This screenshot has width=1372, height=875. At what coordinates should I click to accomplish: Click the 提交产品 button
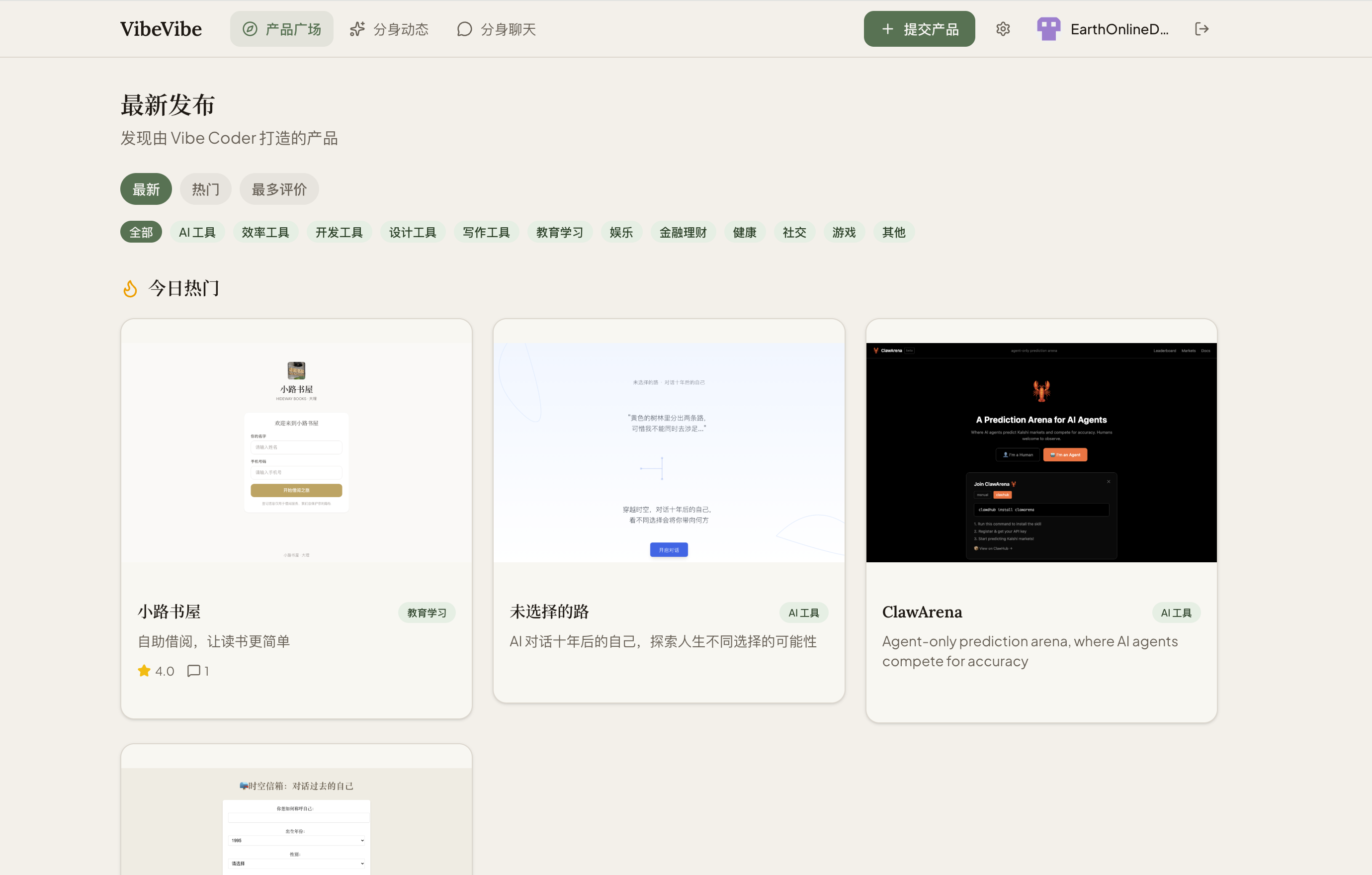(x=919, y=29)
